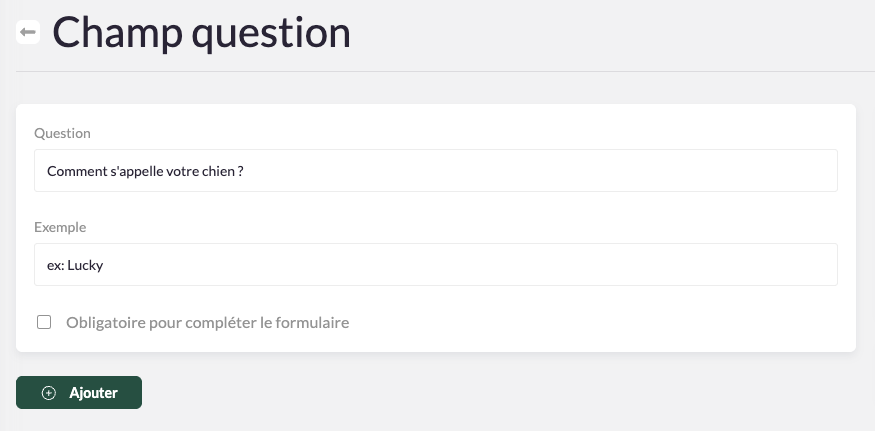Place cursor in 'ex: Lucky' text

(75, 265)
